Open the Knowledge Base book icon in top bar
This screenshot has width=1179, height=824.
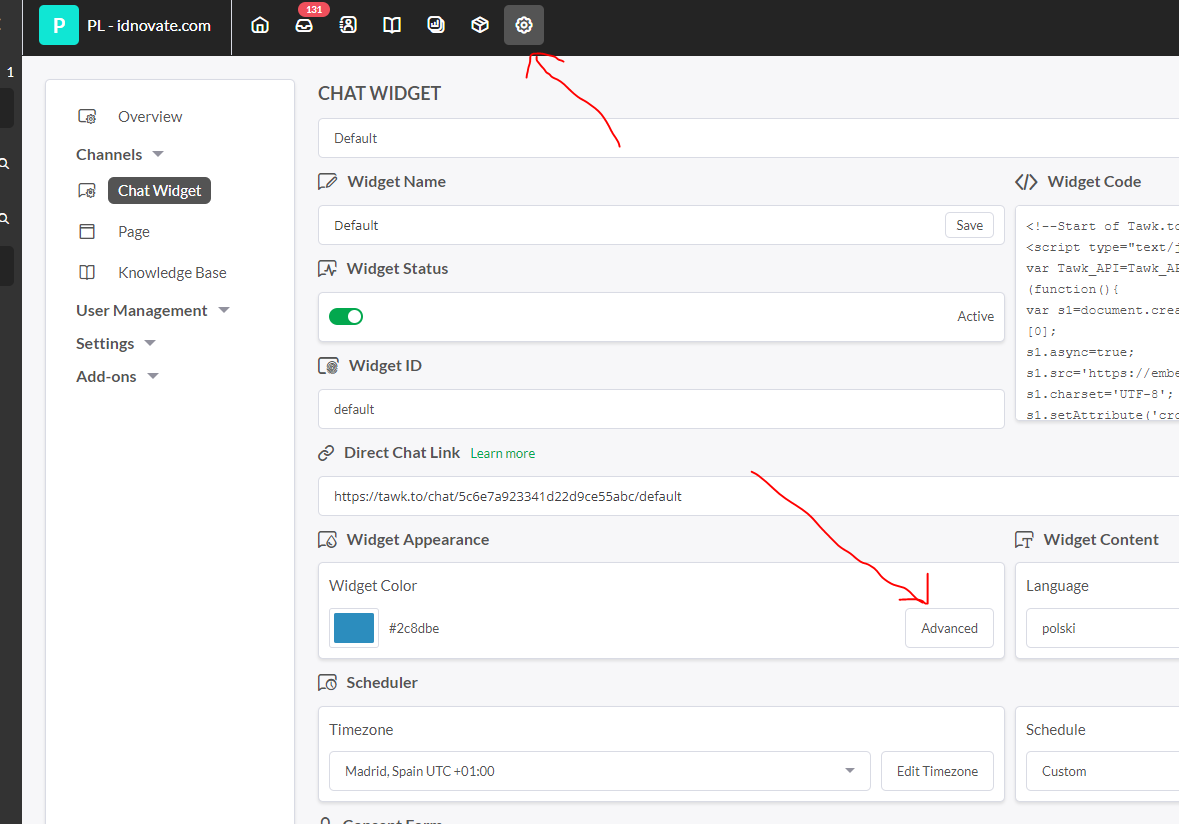(392, 25)
